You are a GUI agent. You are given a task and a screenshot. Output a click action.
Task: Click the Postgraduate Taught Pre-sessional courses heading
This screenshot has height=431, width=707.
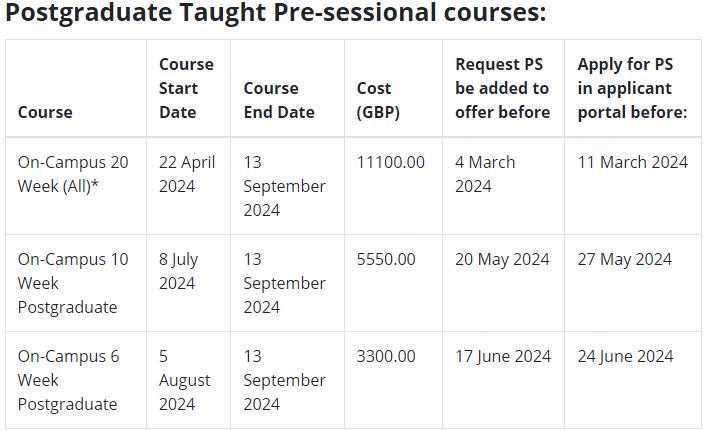[x=275, y=13]
